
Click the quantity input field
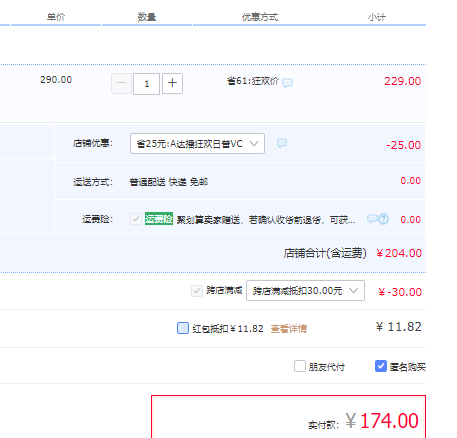[146, 84]
